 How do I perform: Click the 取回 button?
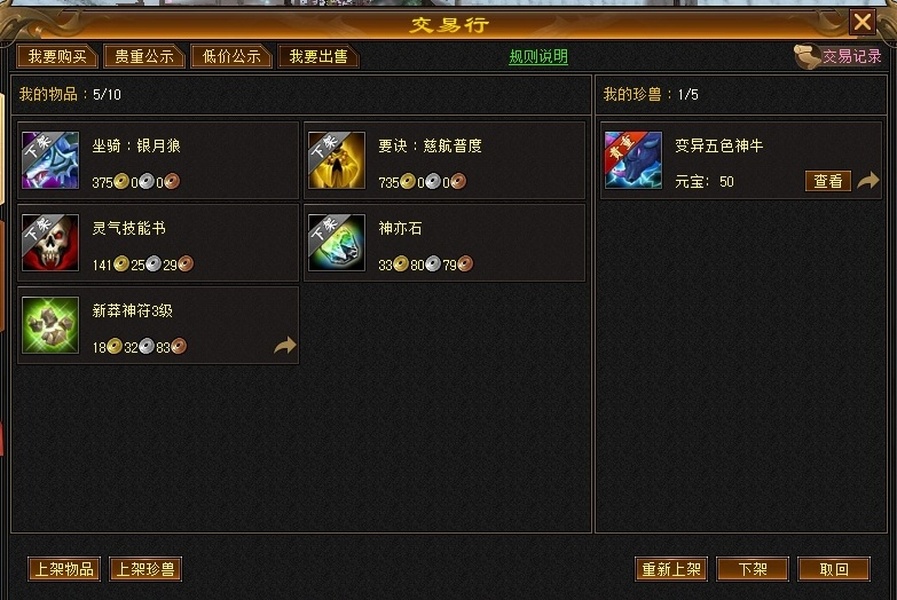click(x=834, y=569)
